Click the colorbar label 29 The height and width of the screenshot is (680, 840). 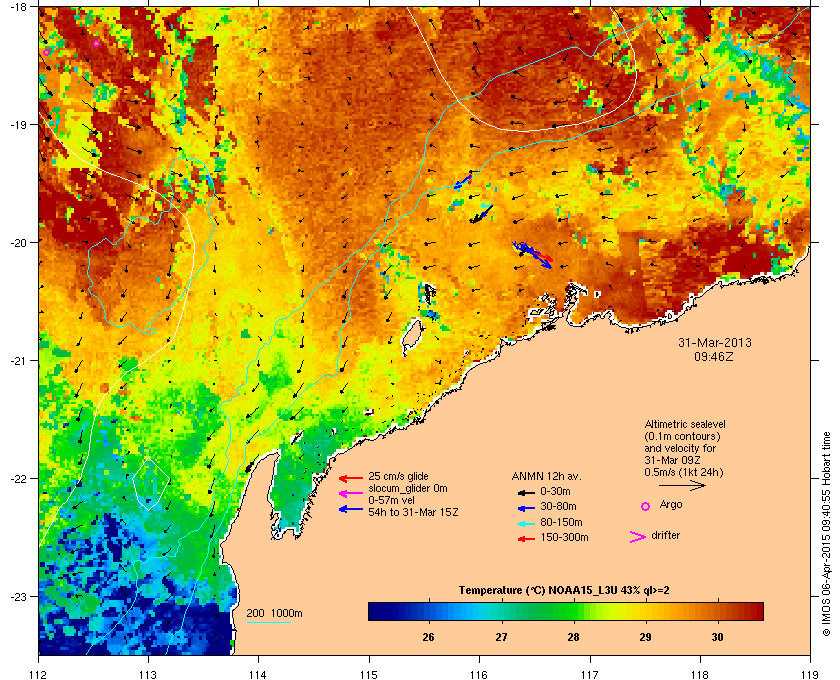click(x=646, y=637)
